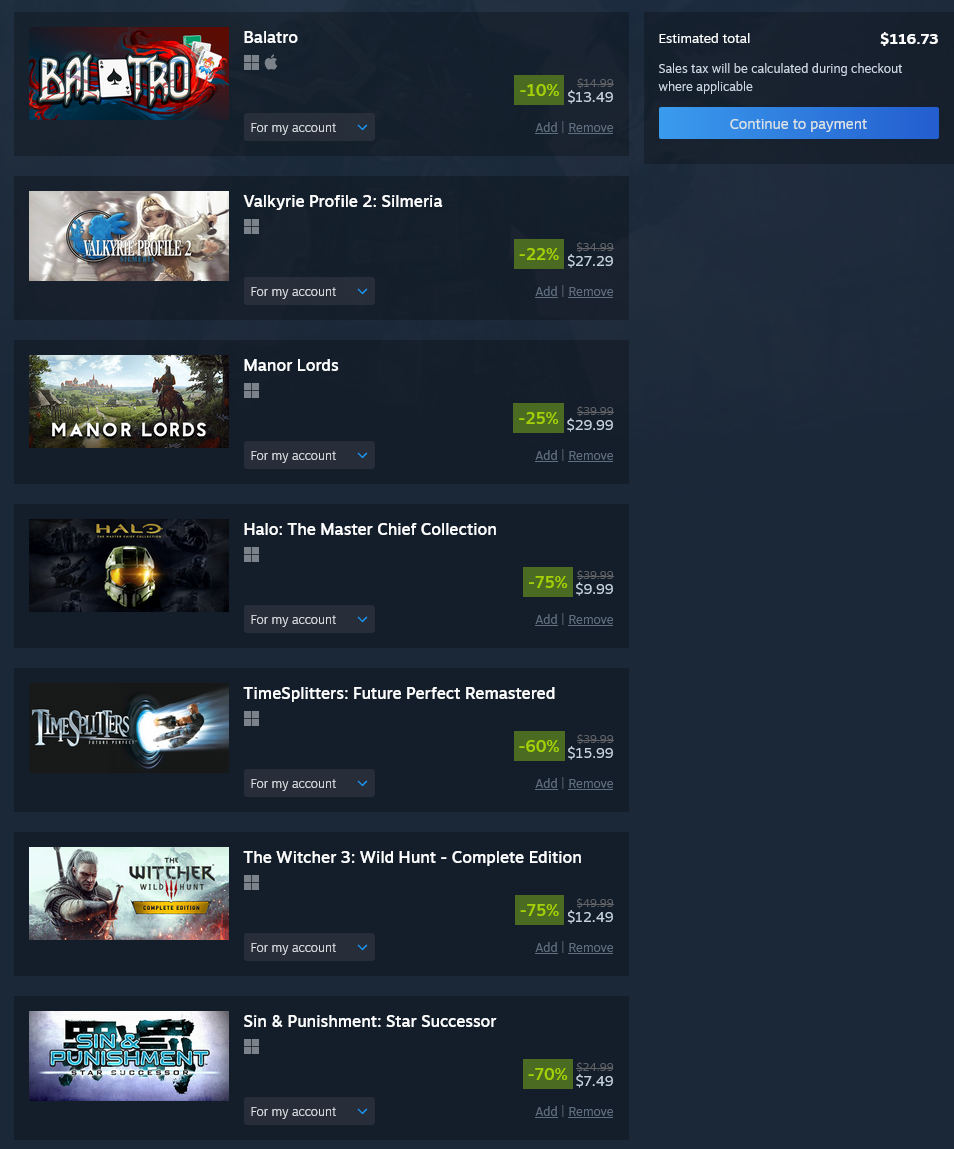Click the Windows platform icon under Balatro
The width and height of the screenshot is (954, 1149).
click(251, 63)
